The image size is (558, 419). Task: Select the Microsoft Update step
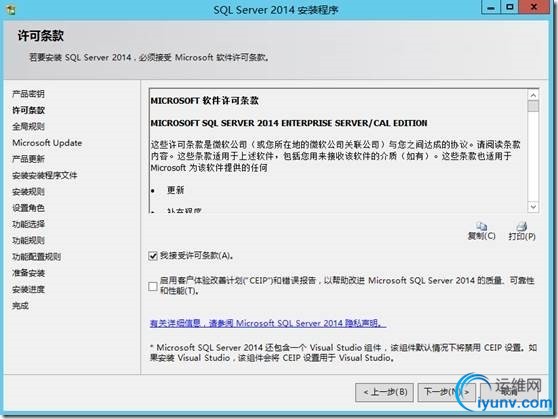point(47,143)
